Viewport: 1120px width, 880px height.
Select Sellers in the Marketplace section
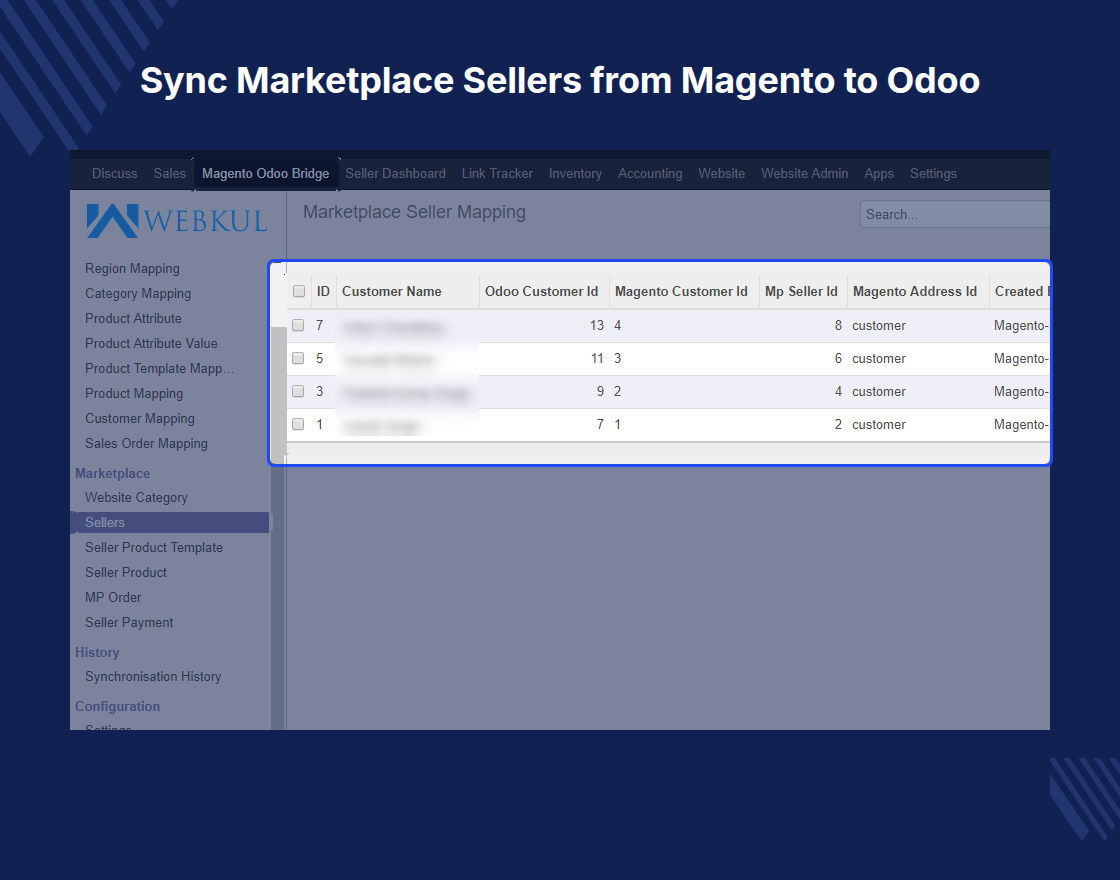click(170, 522)
